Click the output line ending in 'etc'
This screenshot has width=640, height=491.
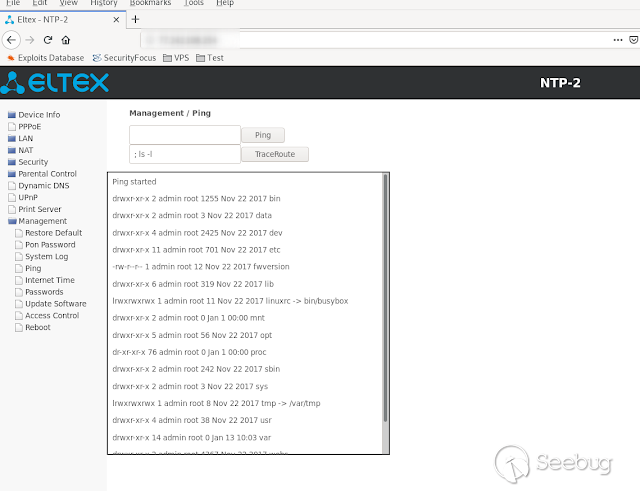click(x=196, y=250)
